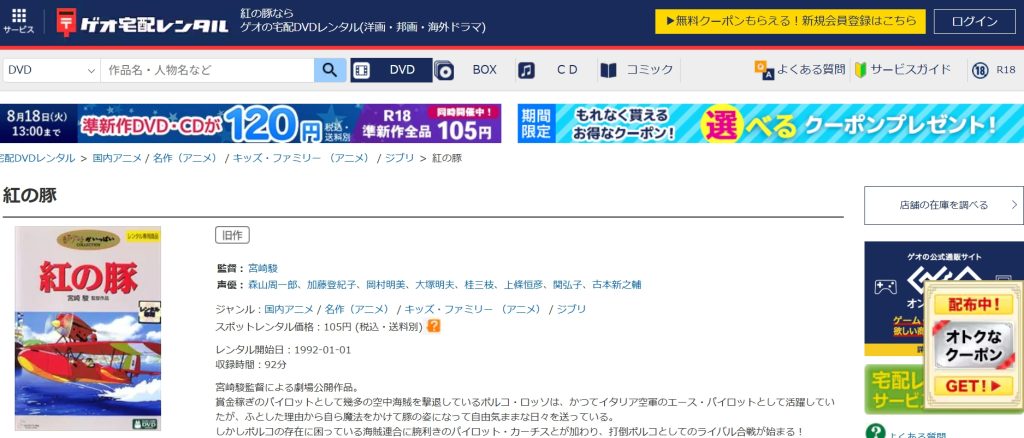Image resolution: width=1024 pixels, height=438 pixels.
Task: Open genre link 国内アニメ
Action: point(289,309)
